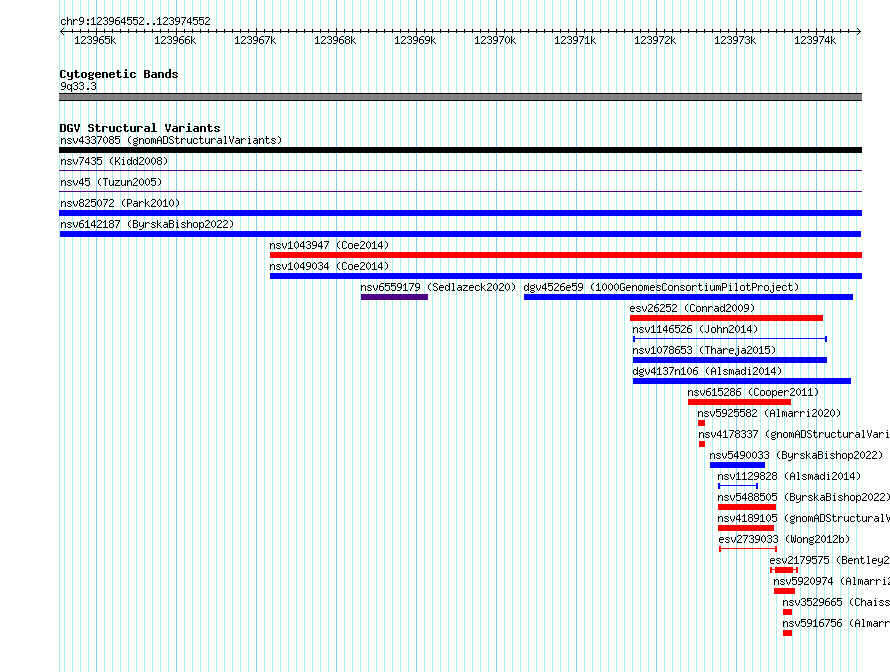Open nsv5490033 (ByrskaBishop2022) label

coord(796,455)
